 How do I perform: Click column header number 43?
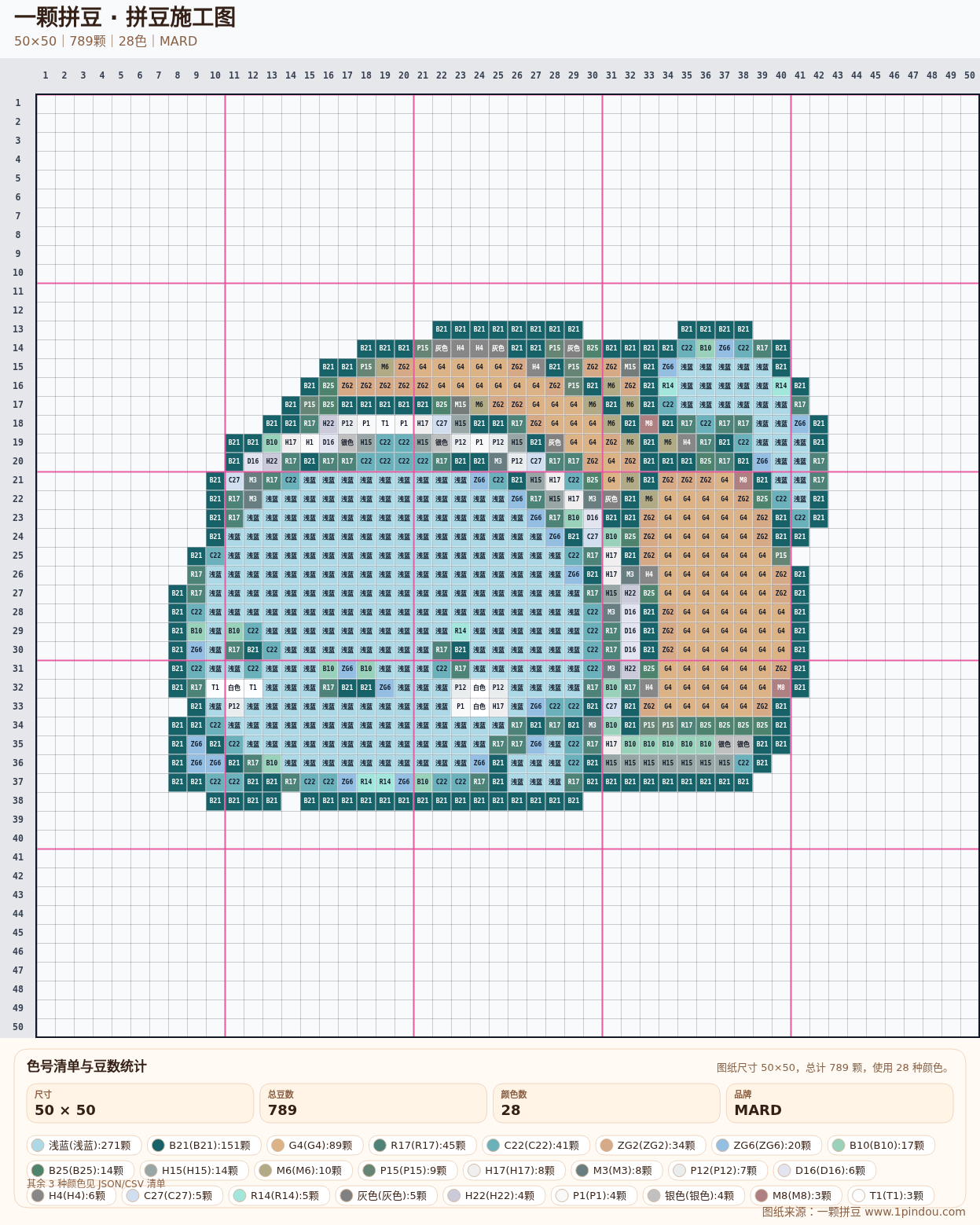[838, 75]
